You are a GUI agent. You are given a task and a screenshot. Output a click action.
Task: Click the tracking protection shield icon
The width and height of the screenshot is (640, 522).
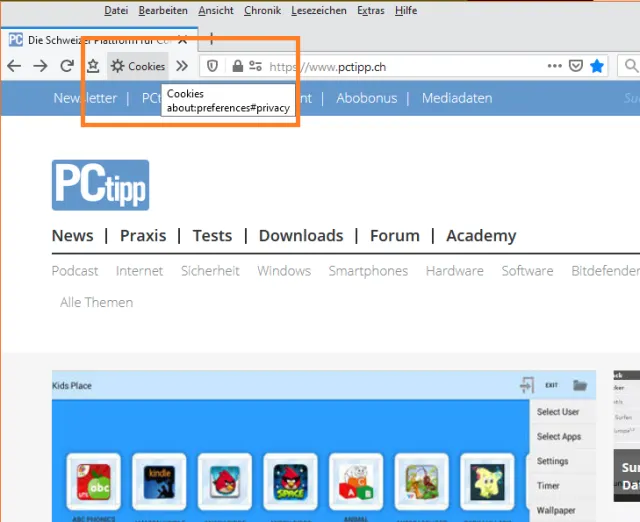(x=213, y=66)
